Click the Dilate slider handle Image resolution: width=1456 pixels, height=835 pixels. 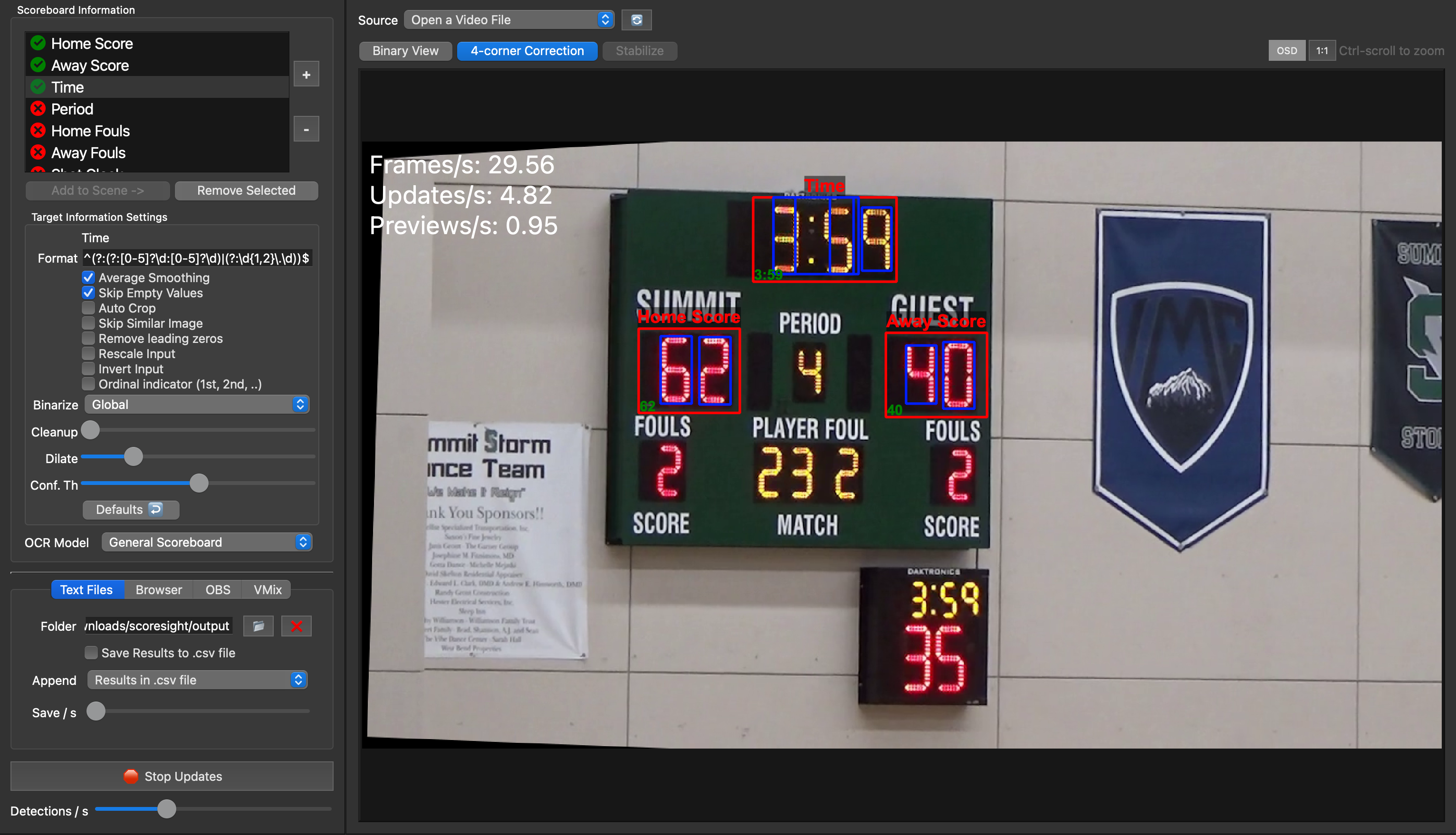(133, 457)
